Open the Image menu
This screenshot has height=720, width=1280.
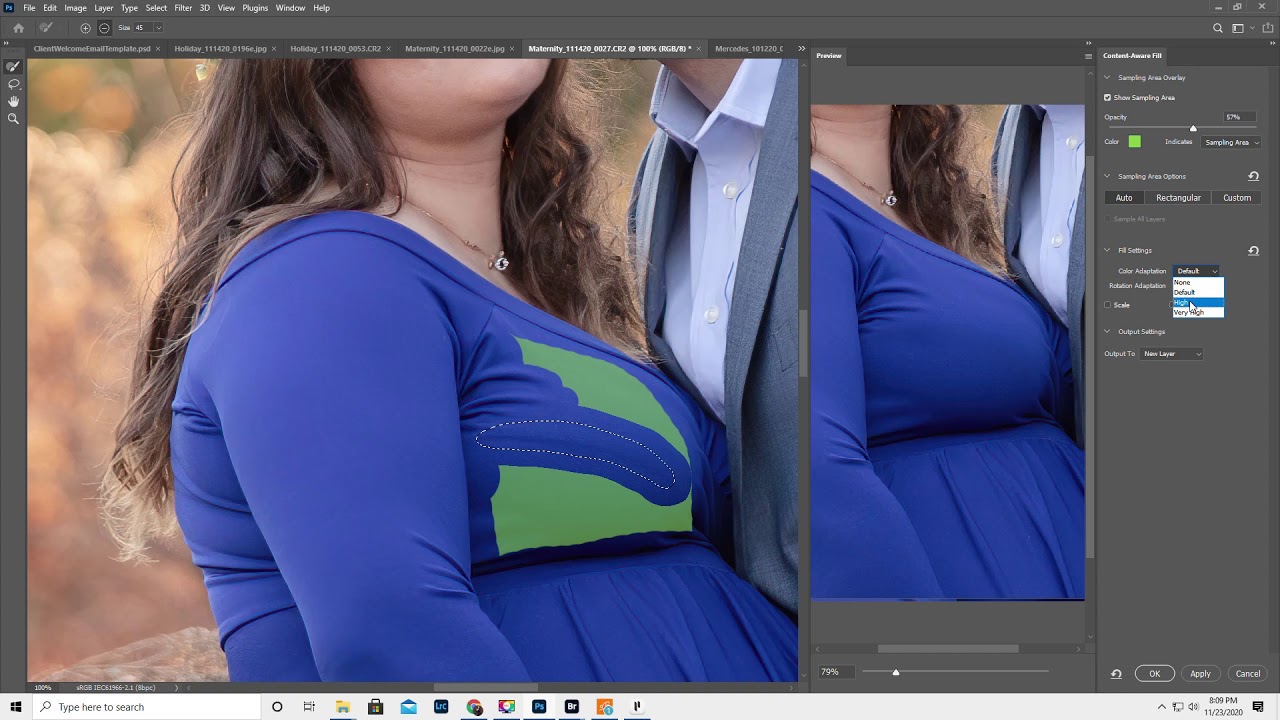click(75, 8)
